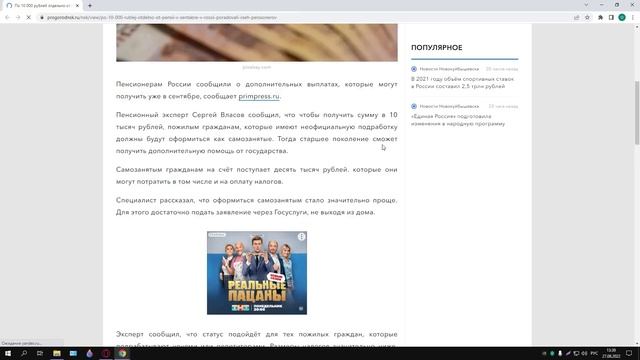
Task: Click the pixabay.com image caption
Action: (257, 67)
